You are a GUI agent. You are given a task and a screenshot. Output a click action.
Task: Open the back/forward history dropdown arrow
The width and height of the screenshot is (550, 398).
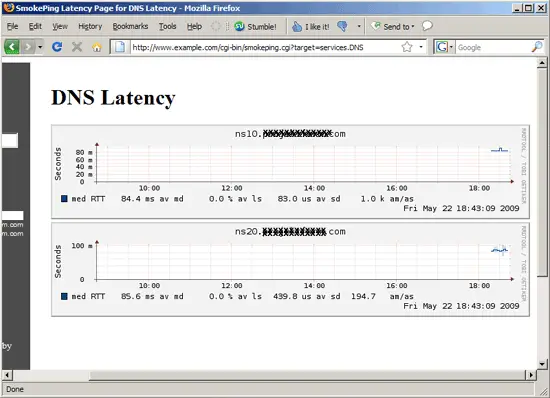(x=40, y=47)
